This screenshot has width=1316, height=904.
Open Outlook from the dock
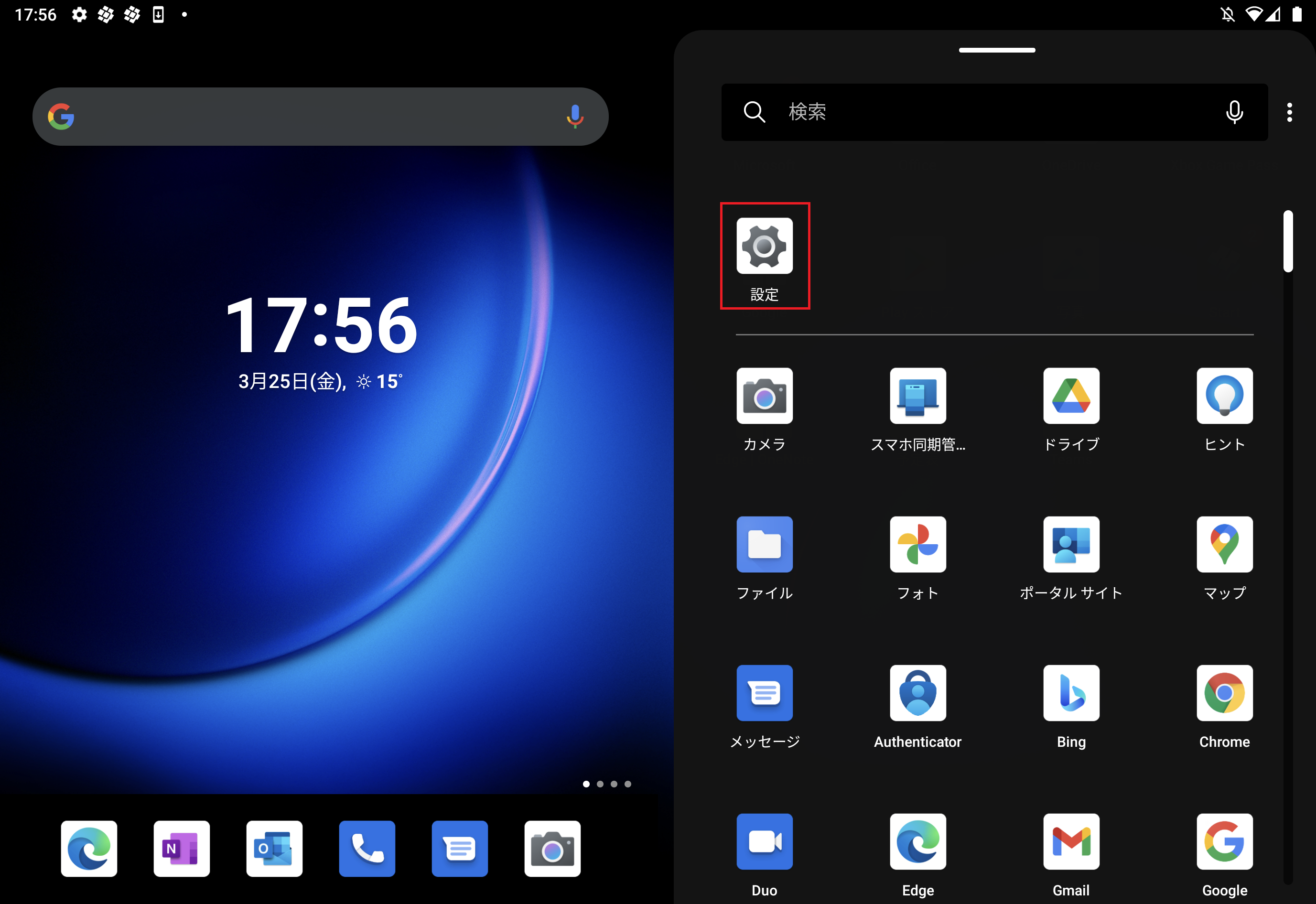click(x=274, y=849)
